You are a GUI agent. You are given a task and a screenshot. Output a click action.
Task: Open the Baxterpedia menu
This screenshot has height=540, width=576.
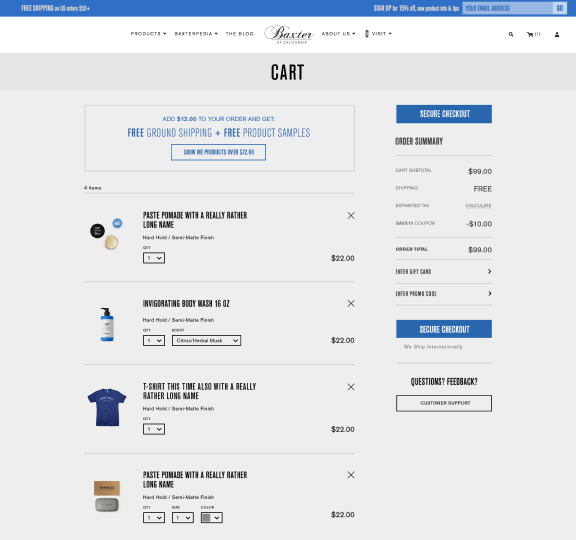point(196,34)
